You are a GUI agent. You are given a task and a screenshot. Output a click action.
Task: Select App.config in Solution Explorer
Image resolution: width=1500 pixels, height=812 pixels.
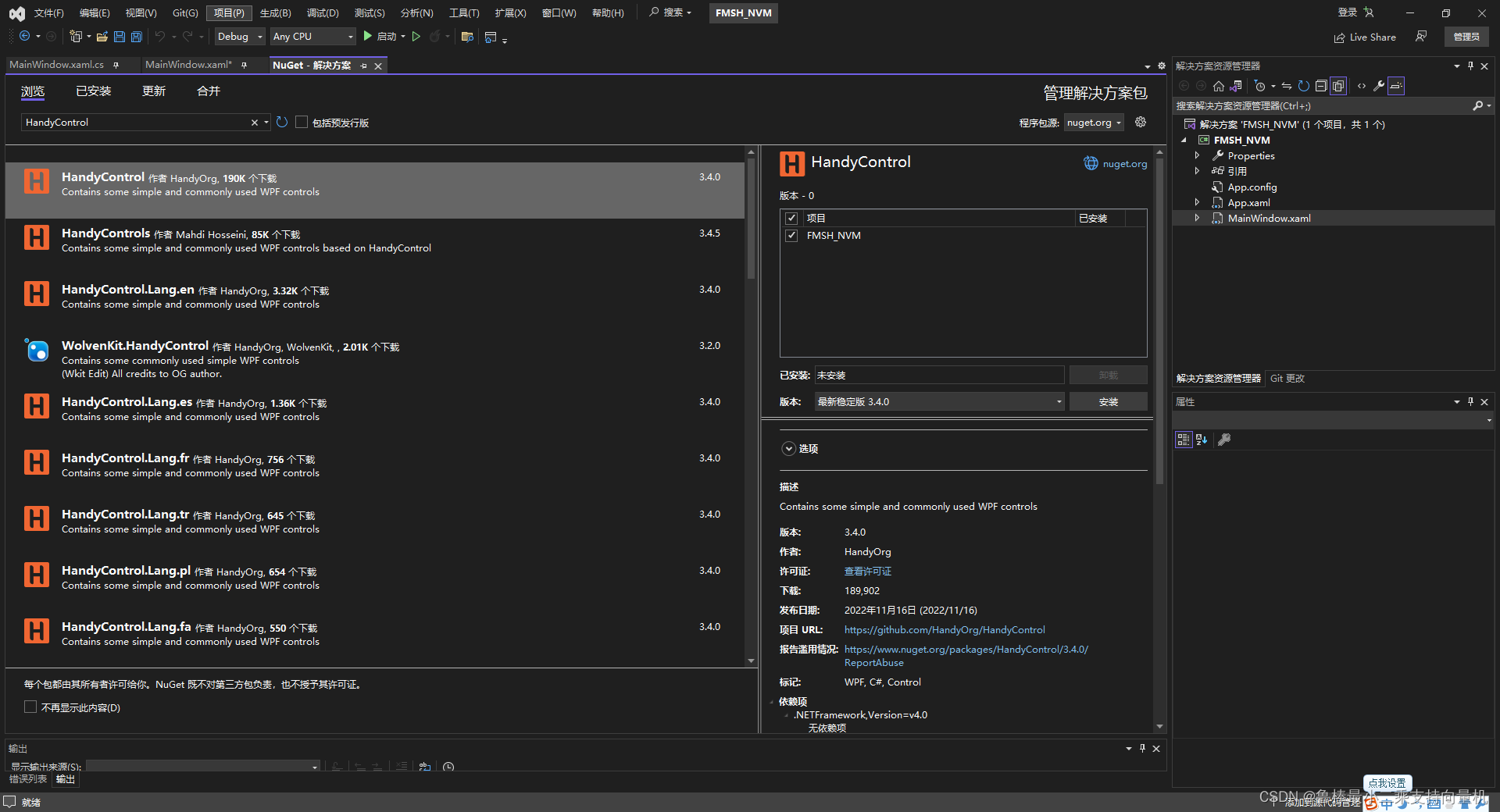(1252, 187)
